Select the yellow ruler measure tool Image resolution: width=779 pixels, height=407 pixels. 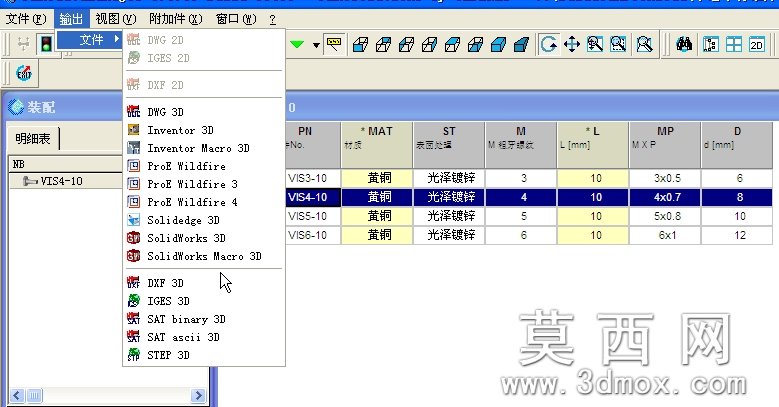334,44
